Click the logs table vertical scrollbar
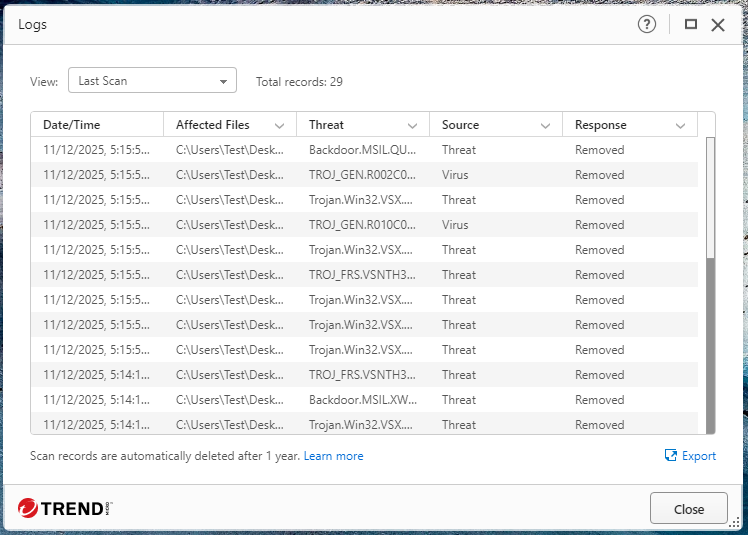Screen dimensions: 748x535 710,285
